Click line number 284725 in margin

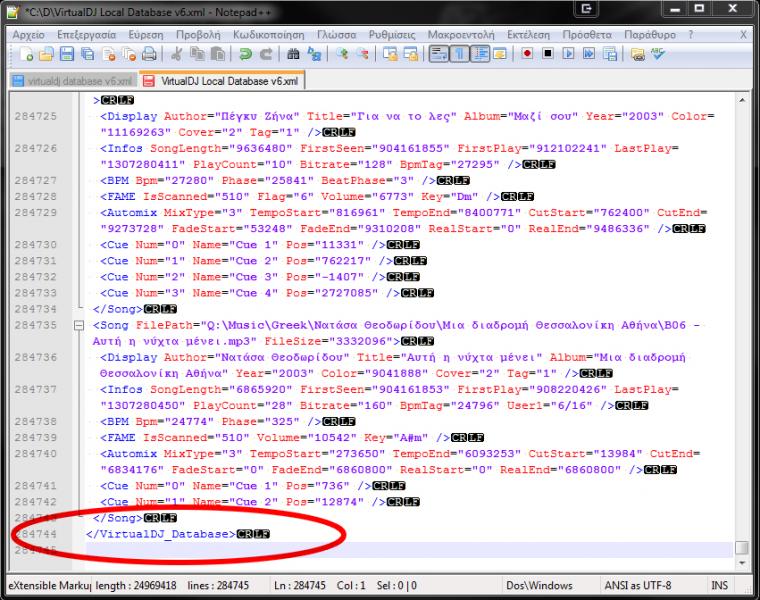pos(36,116)
